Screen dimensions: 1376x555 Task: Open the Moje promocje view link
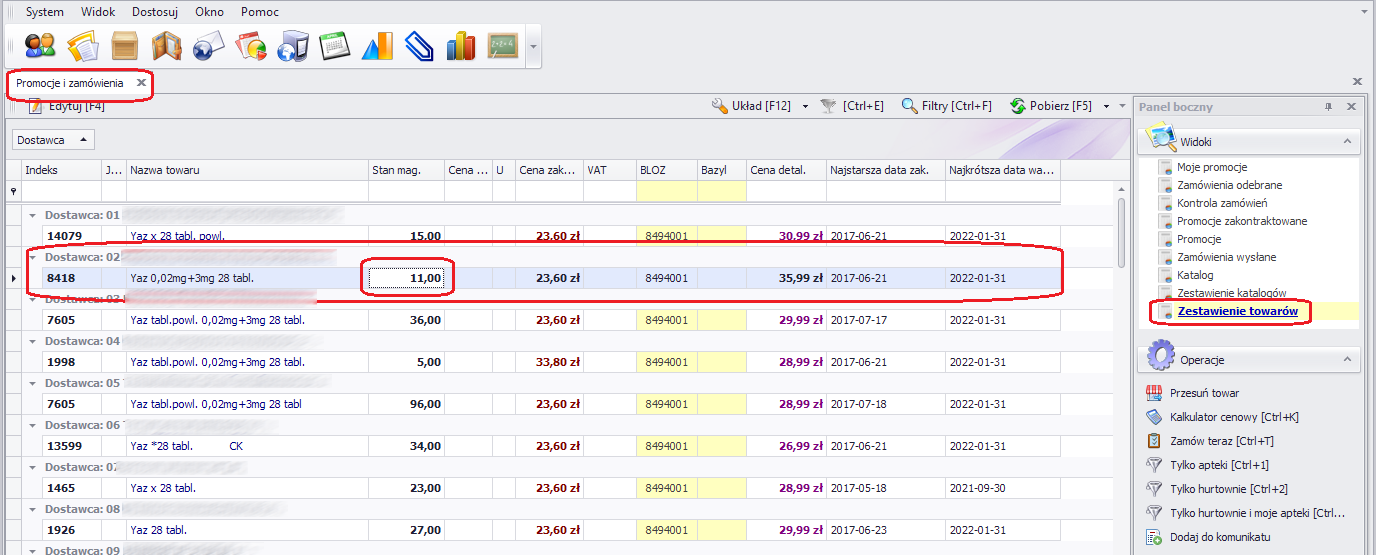click(x=1211, y=167)
